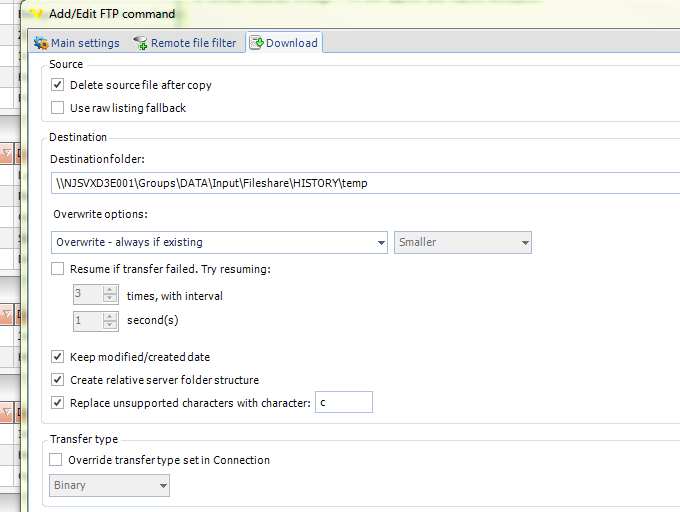The image size is (680, 512).
Task: Switch to the Main settings tab
Action: pyautogui.click(x=84, y=43)
